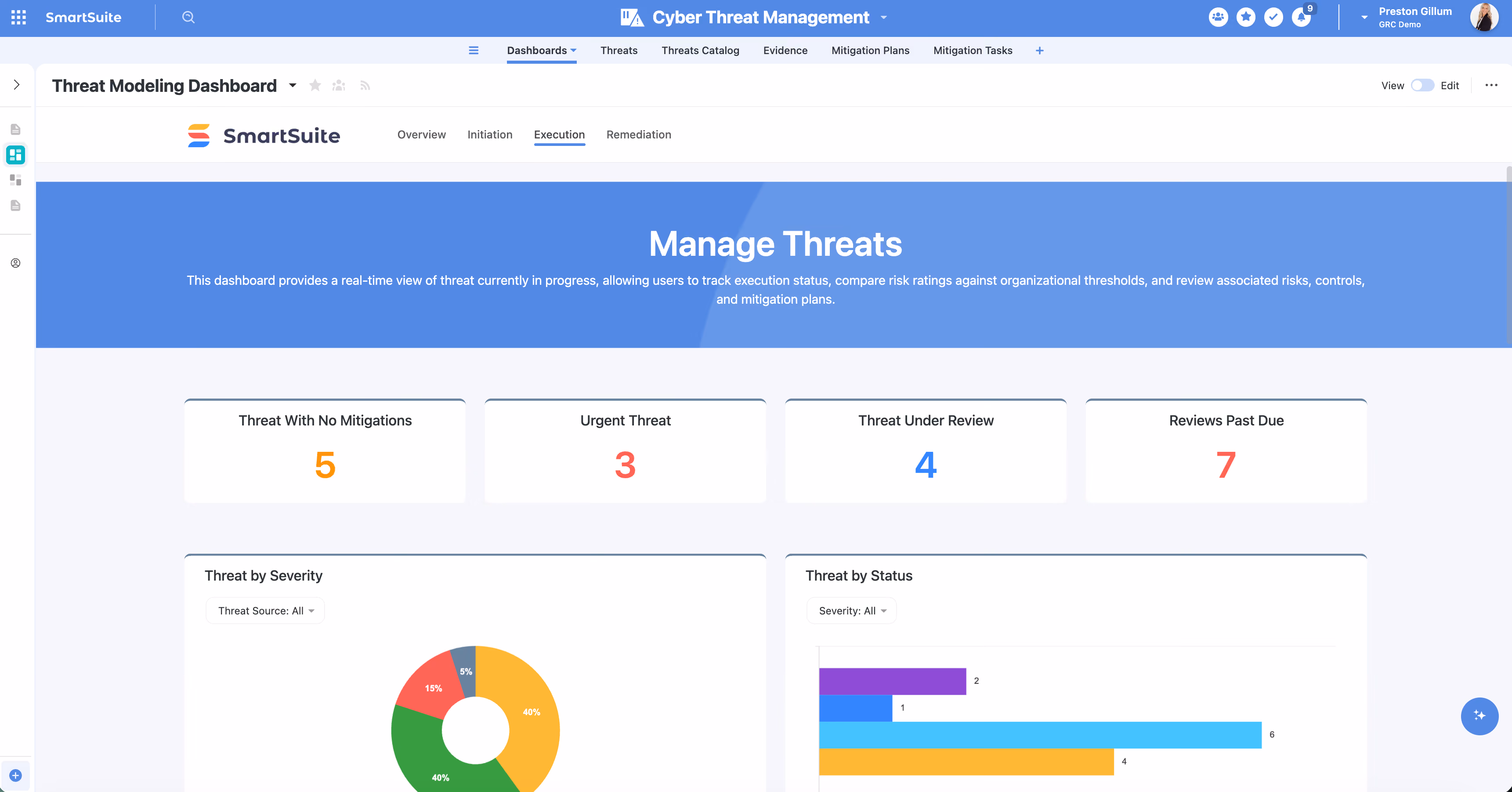Open favorites star icon in top bar
Image resolution: width=1512 pixels, height=792 pixels.
coord(1245,17)
